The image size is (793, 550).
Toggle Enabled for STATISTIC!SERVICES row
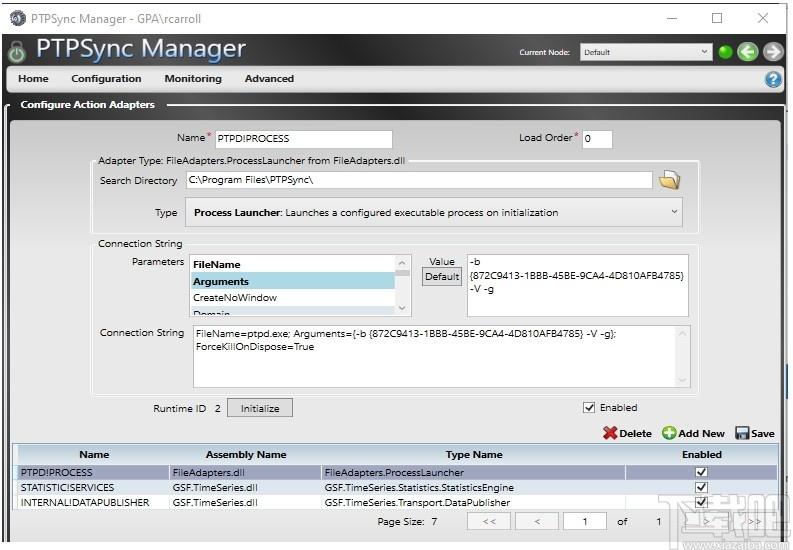[x=701, y=487]
